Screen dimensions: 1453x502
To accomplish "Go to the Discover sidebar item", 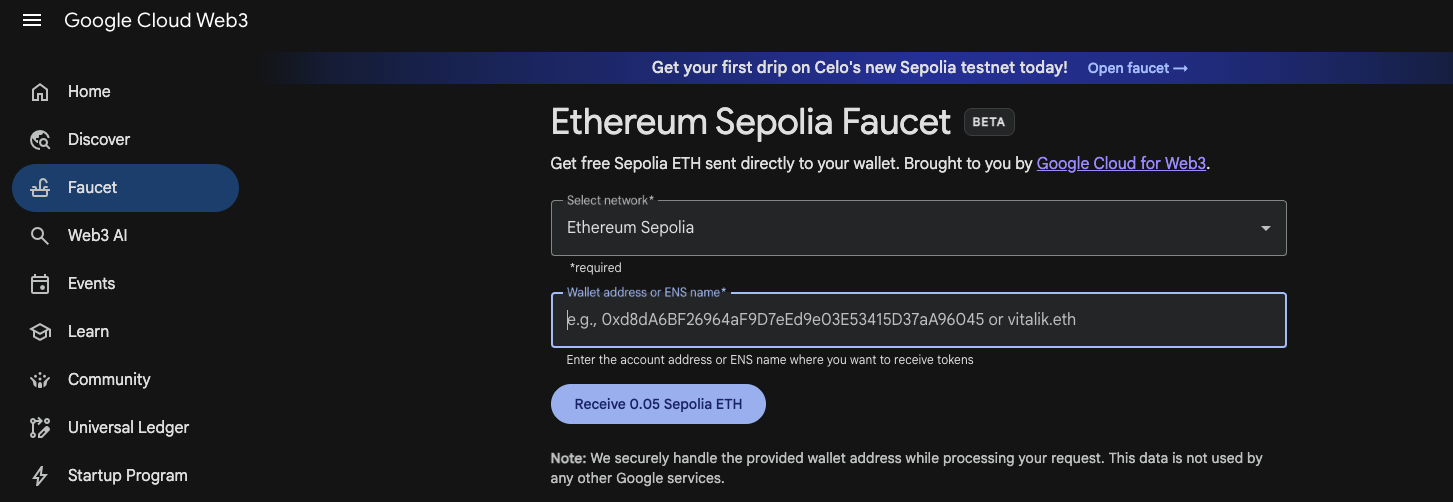I will click(x=99, y=140).
